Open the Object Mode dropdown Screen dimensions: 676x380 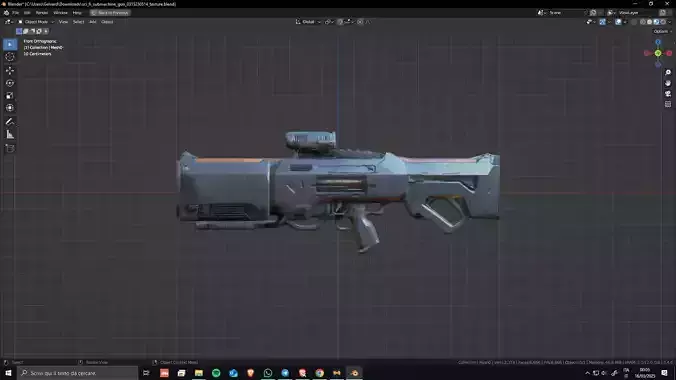click(x=36, y=22)
